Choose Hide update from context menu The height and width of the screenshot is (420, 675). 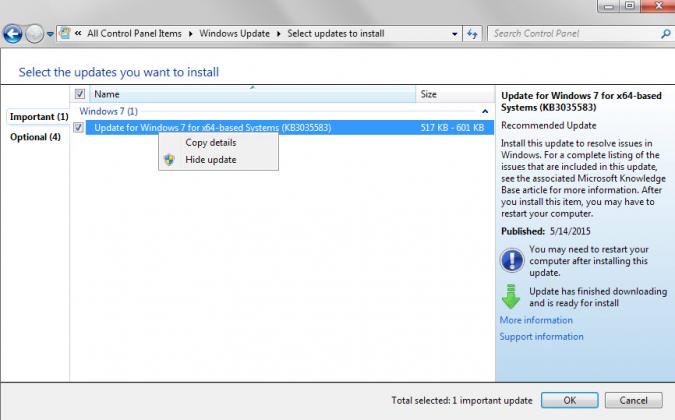click(x=210, y=160)
